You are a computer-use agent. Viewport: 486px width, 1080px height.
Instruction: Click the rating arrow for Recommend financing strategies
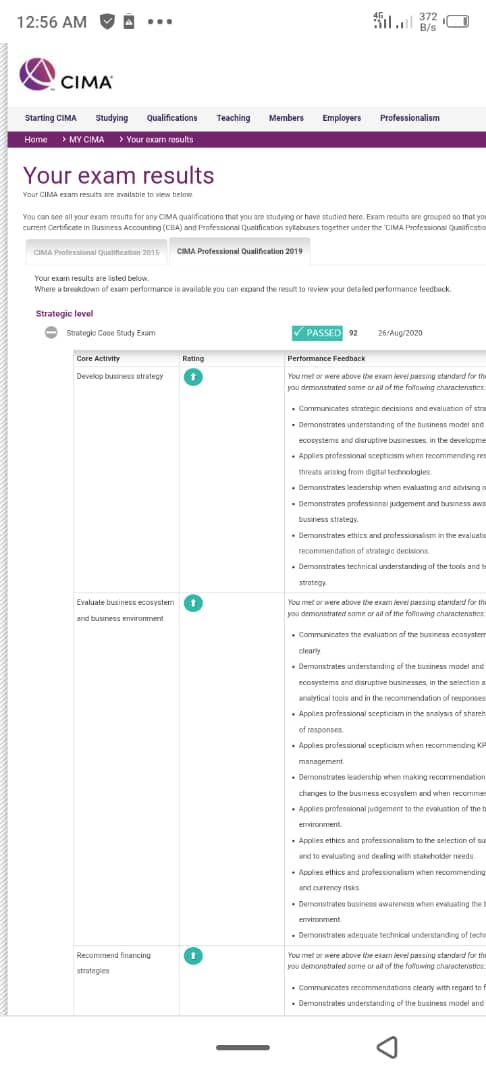(x=193, y=956)
